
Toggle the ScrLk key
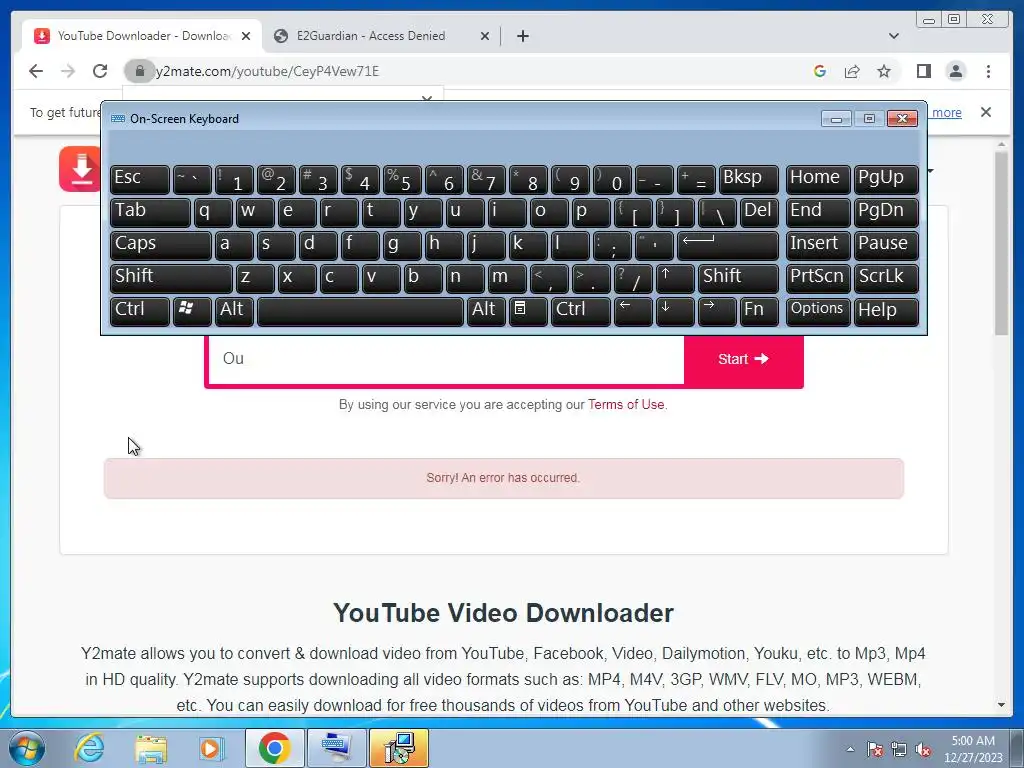point(886,278)
